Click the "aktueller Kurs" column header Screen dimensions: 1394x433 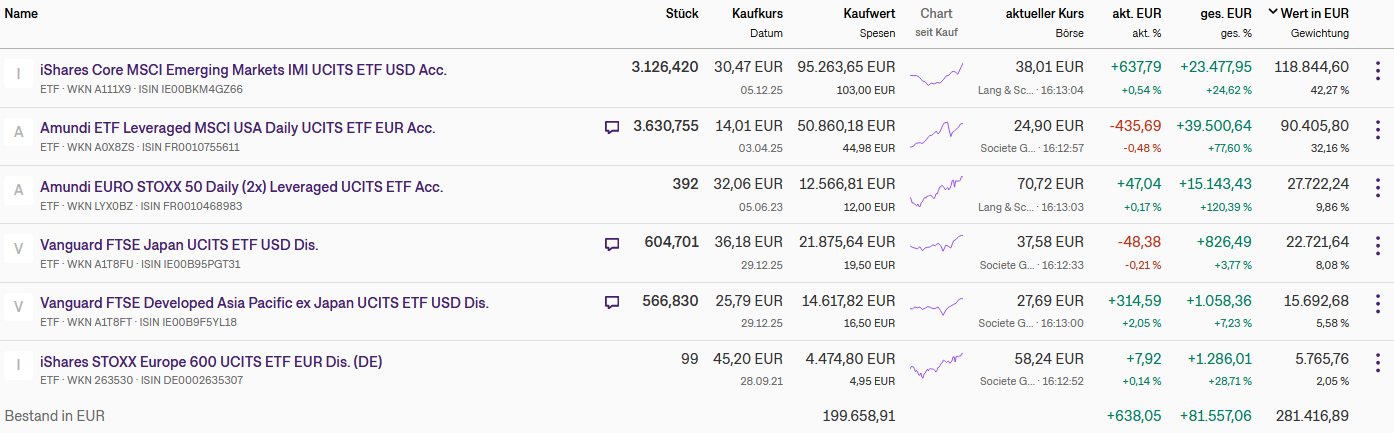pyautogui.click(x=1044, y=14)
